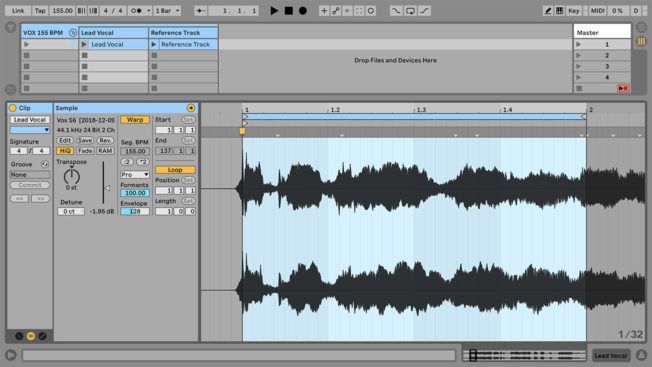Click the Session Record circle icon
The width and height of the screenshot is (652, 367).
(370, 11)
